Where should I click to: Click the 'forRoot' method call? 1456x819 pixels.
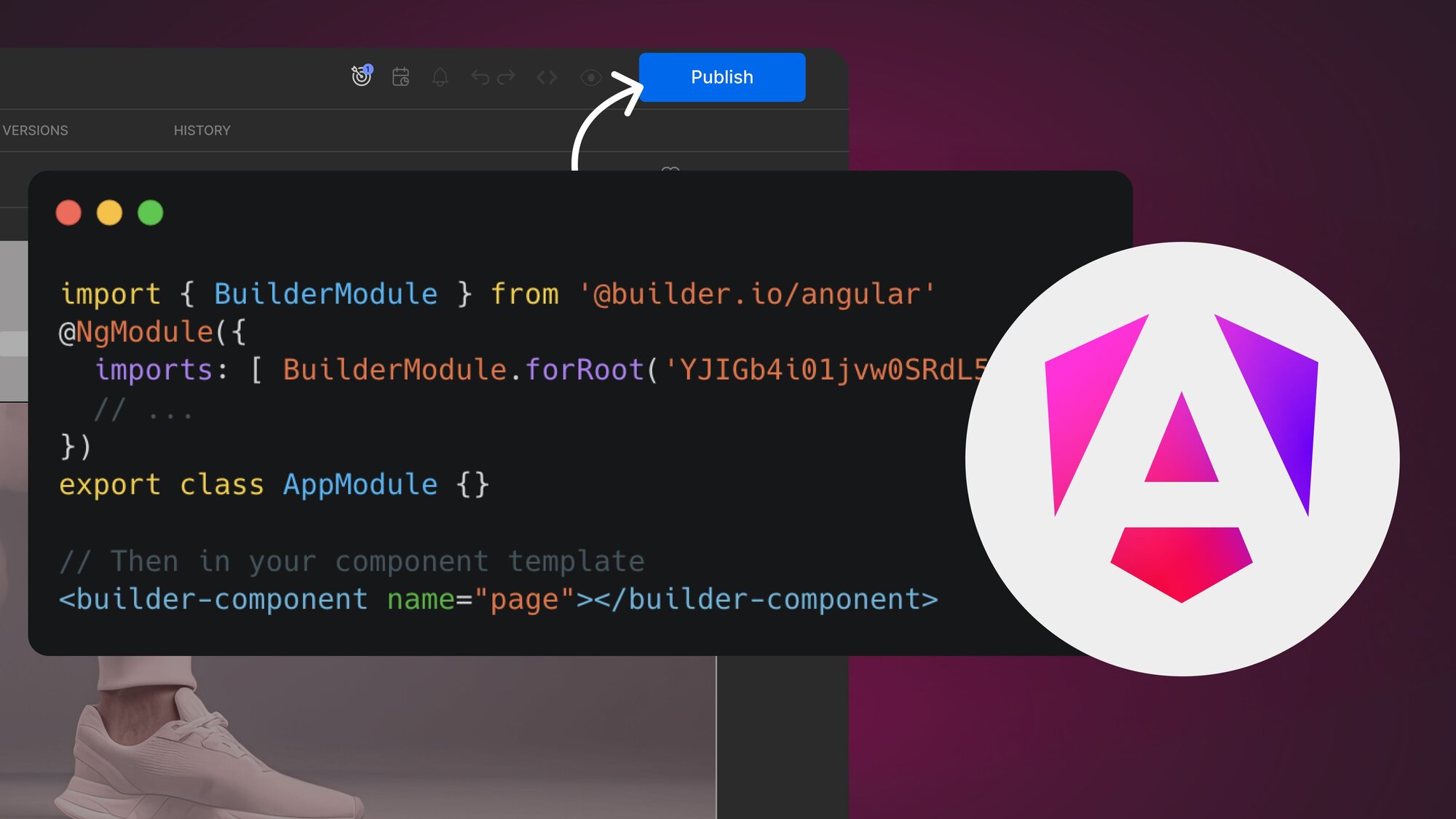(585, 370)
